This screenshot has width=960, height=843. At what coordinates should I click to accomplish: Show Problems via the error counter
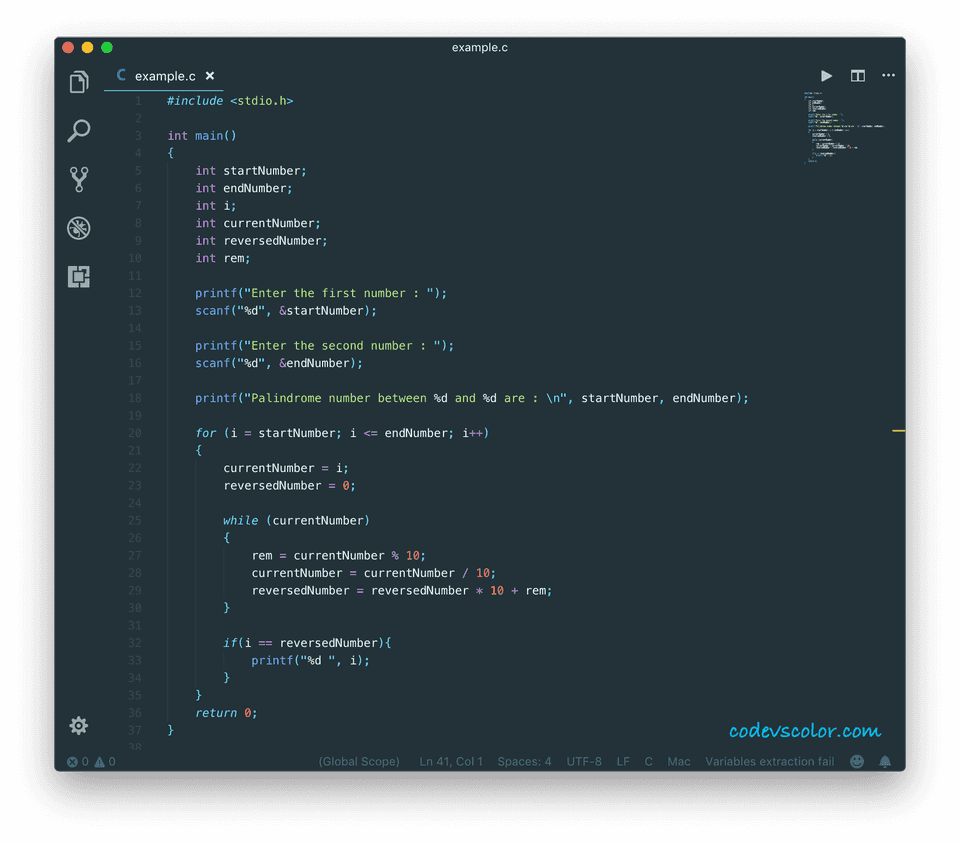pos(85,761)
